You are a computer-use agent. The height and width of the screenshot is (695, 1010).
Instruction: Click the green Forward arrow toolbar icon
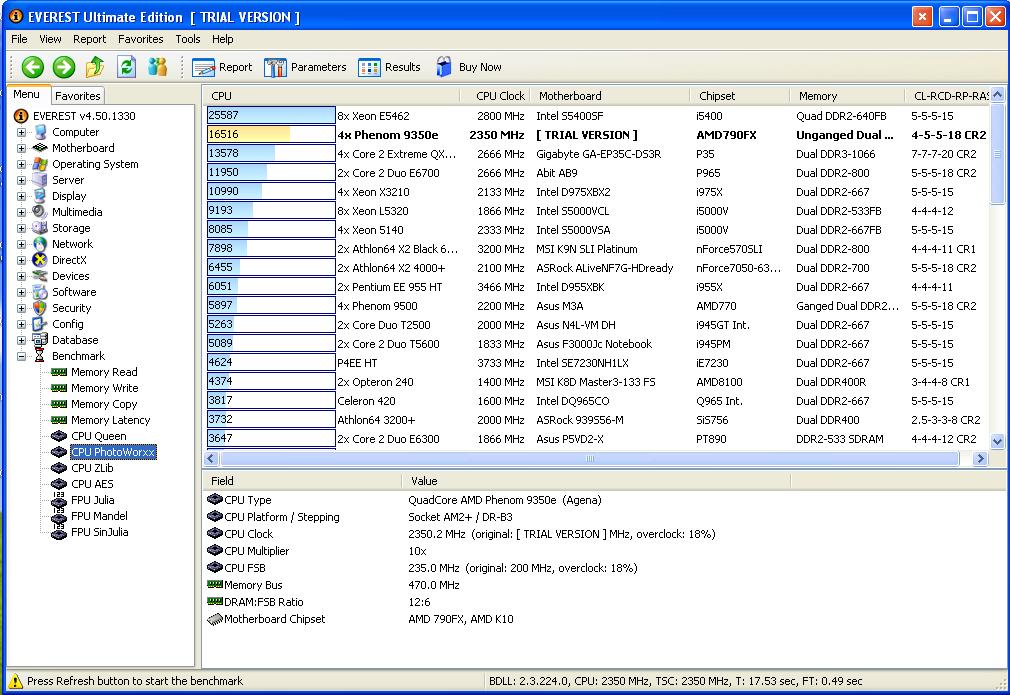tap(64, 67)
